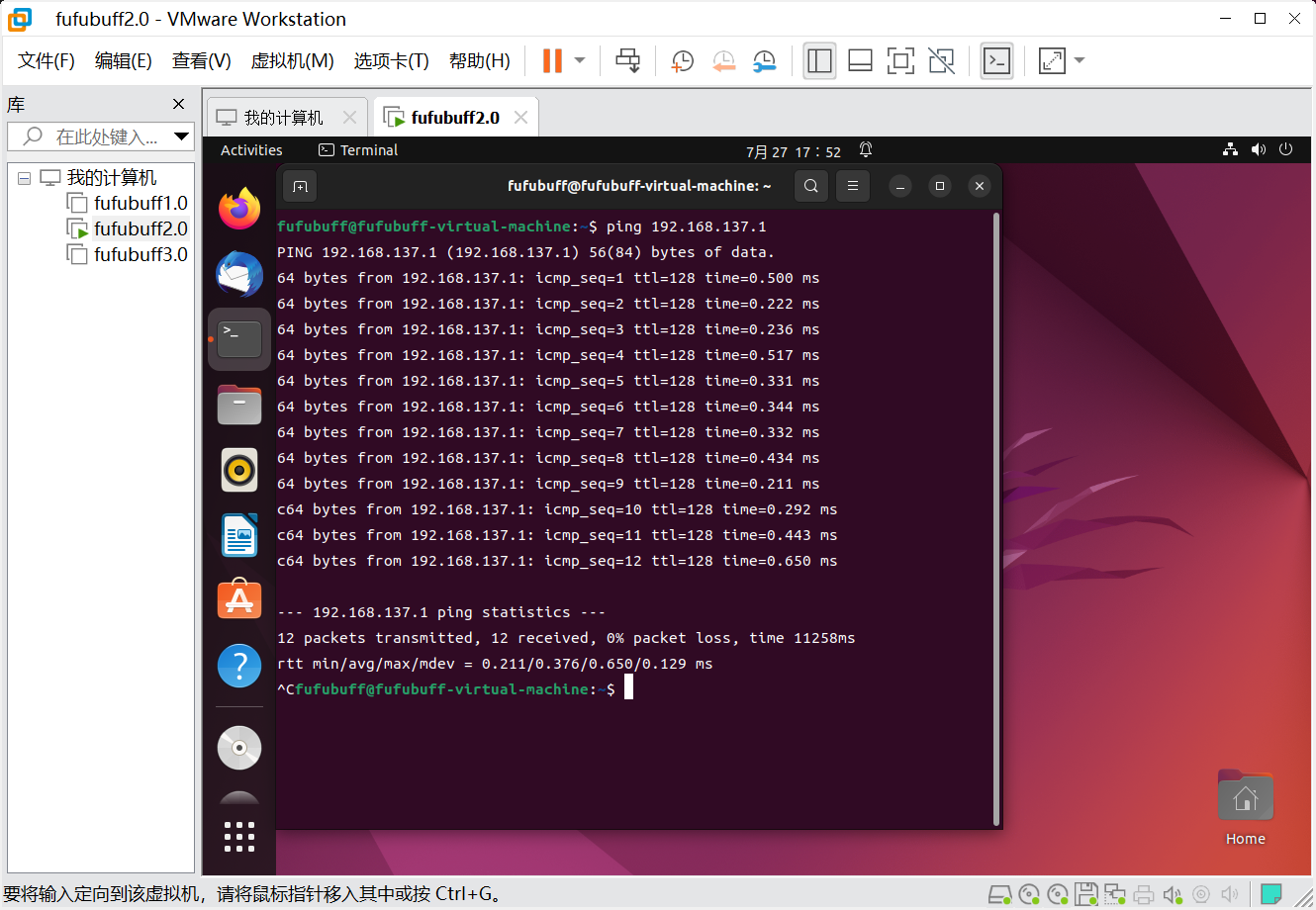Open the terminal hamburger menu
This screenshot has width=1316, height=910.
853,186
